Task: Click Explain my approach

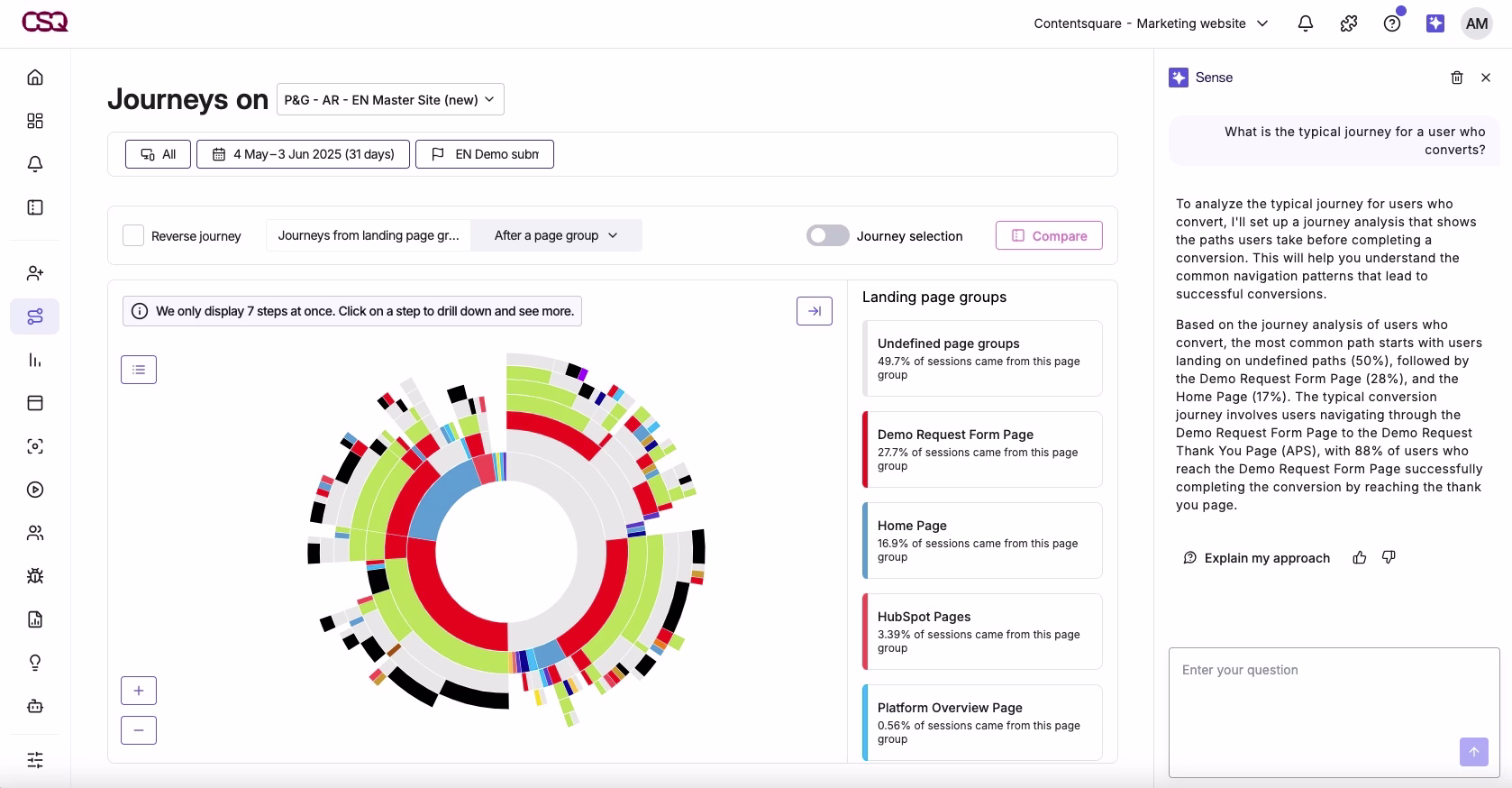Action: point(1256,558)
